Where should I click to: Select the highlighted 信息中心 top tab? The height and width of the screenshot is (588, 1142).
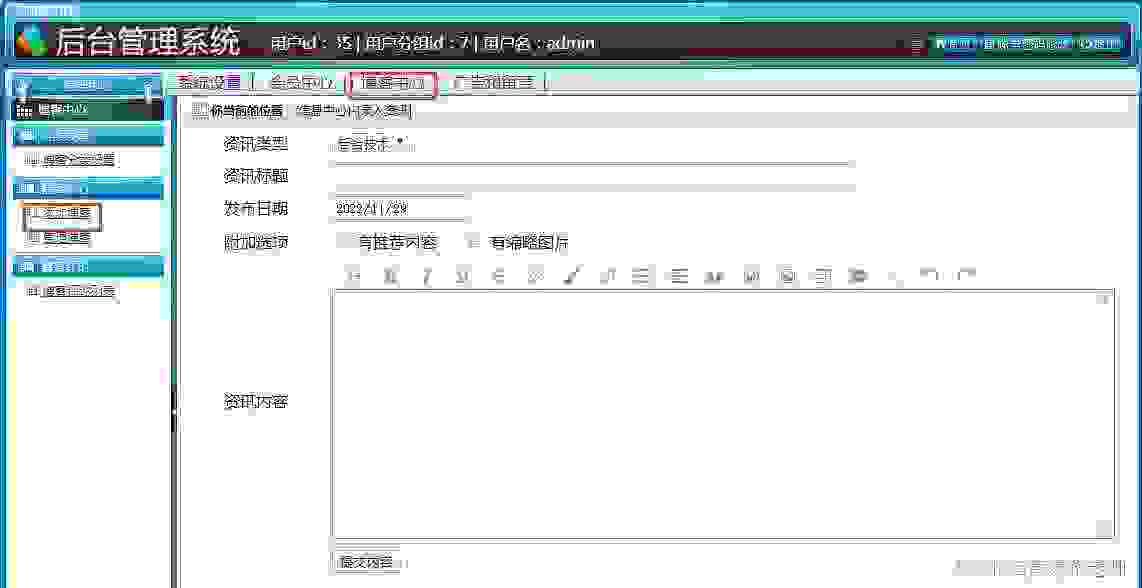click(393, 84)
